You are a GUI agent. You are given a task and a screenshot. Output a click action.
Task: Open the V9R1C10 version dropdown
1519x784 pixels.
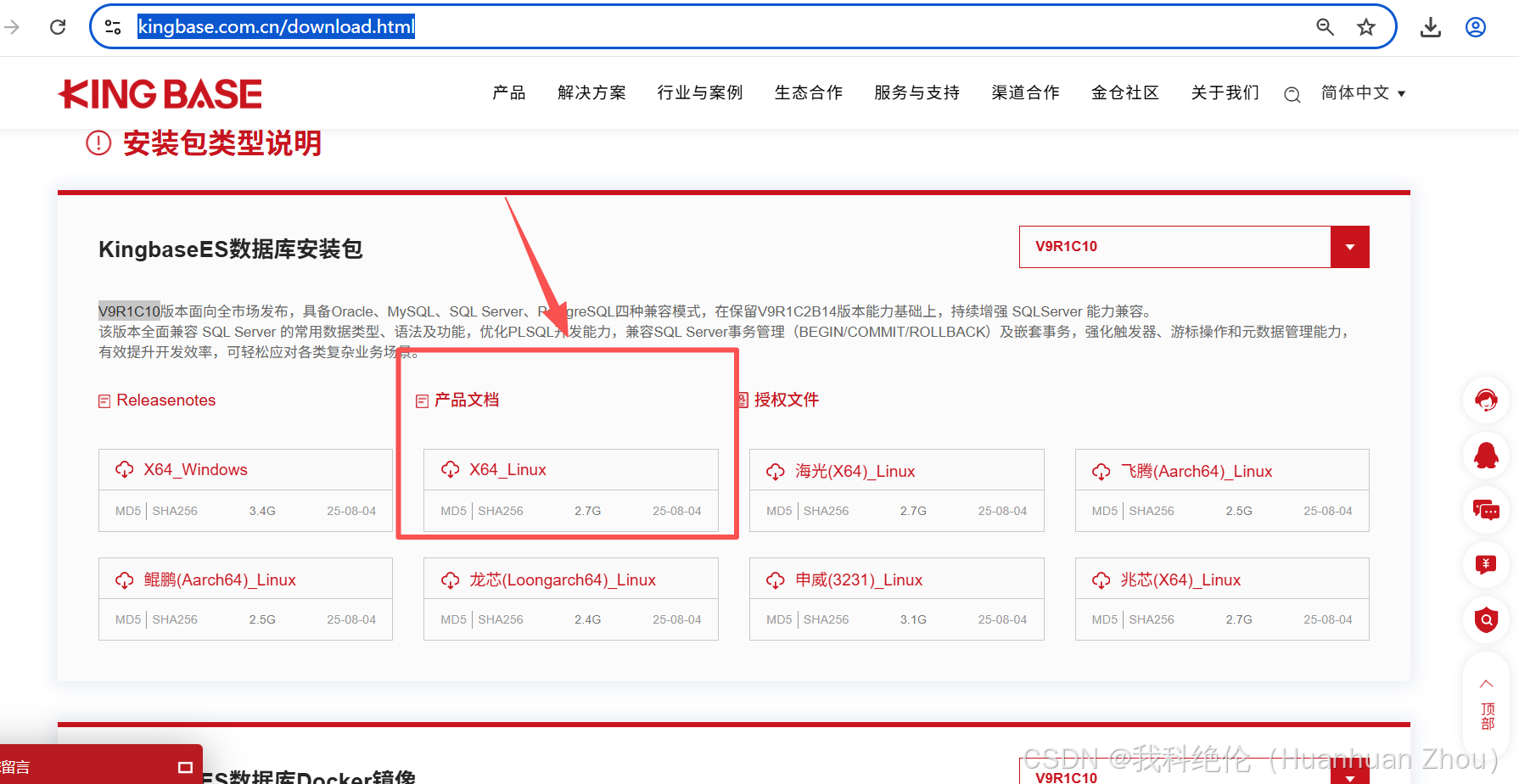pos(1348,247)
